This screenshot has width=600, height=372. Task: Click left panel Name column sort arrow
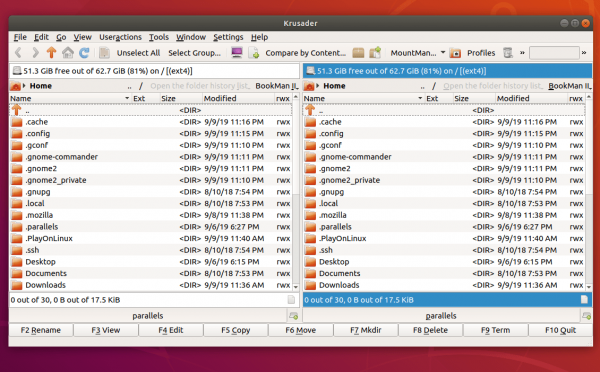click(127, 98)
